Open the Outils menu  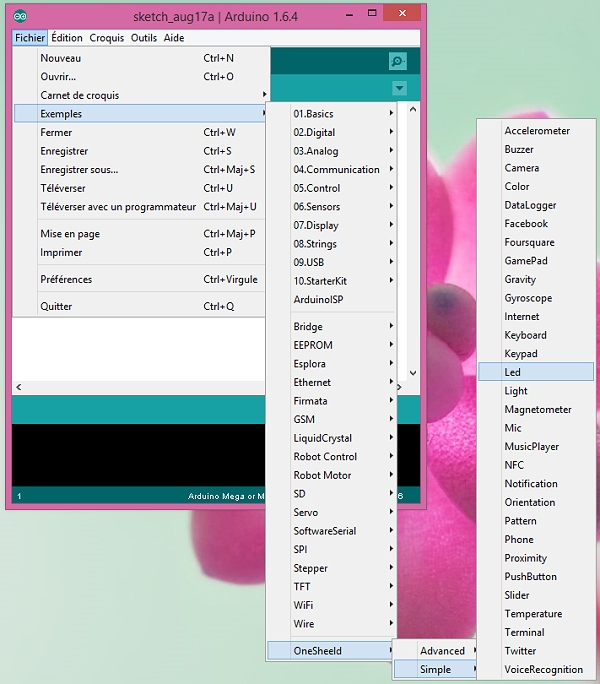[144, 38]
